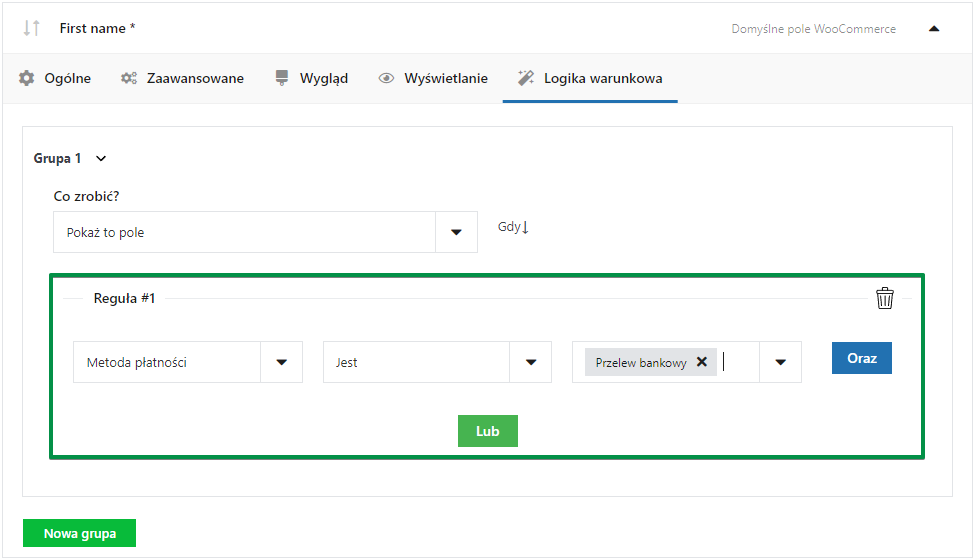Click the reorder arrows icon beside First name
This screenshot has width=974, height=559.
click(32, 28)
